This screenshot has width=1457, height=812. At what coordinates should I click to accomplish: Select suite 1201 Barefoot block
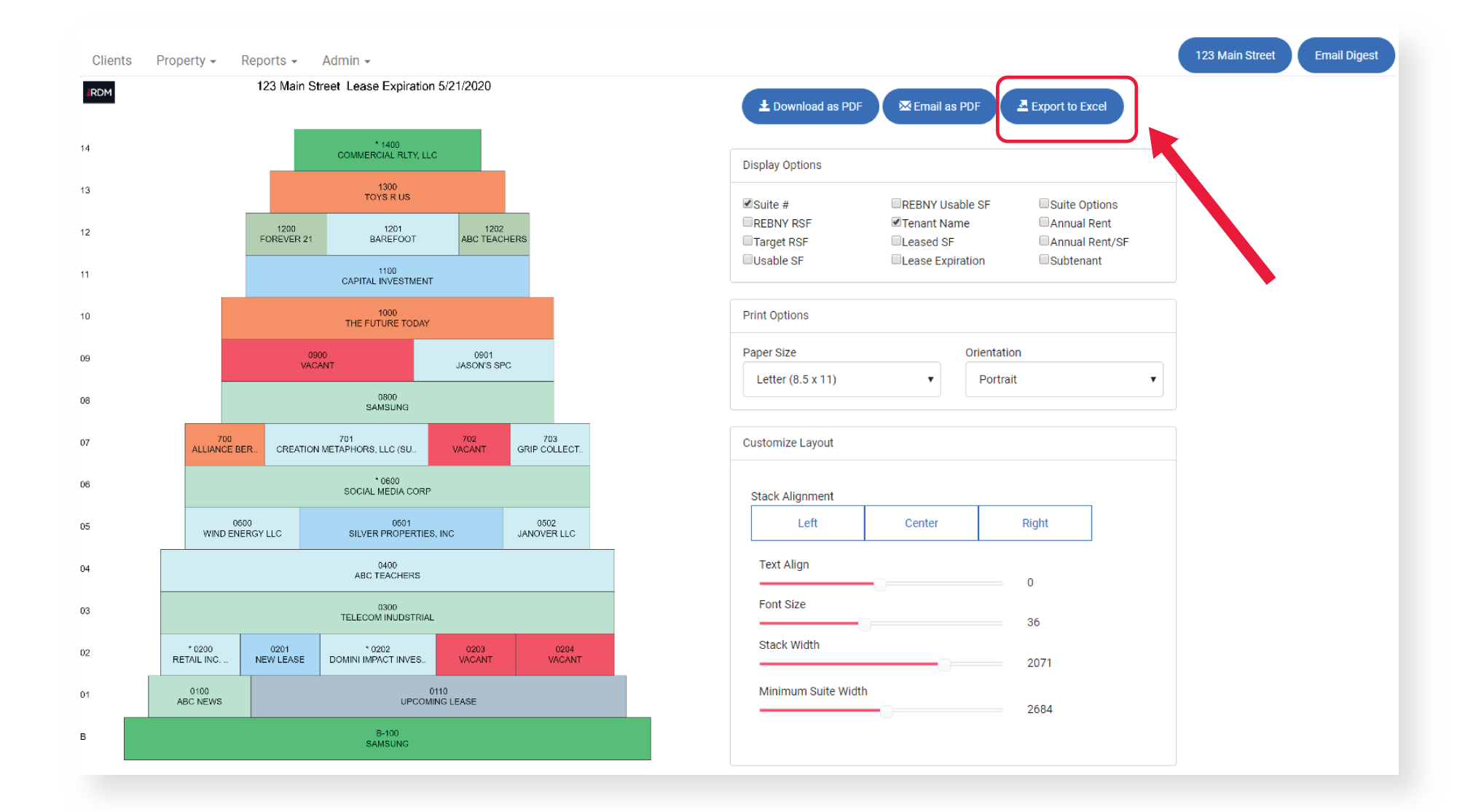point(393,234)
